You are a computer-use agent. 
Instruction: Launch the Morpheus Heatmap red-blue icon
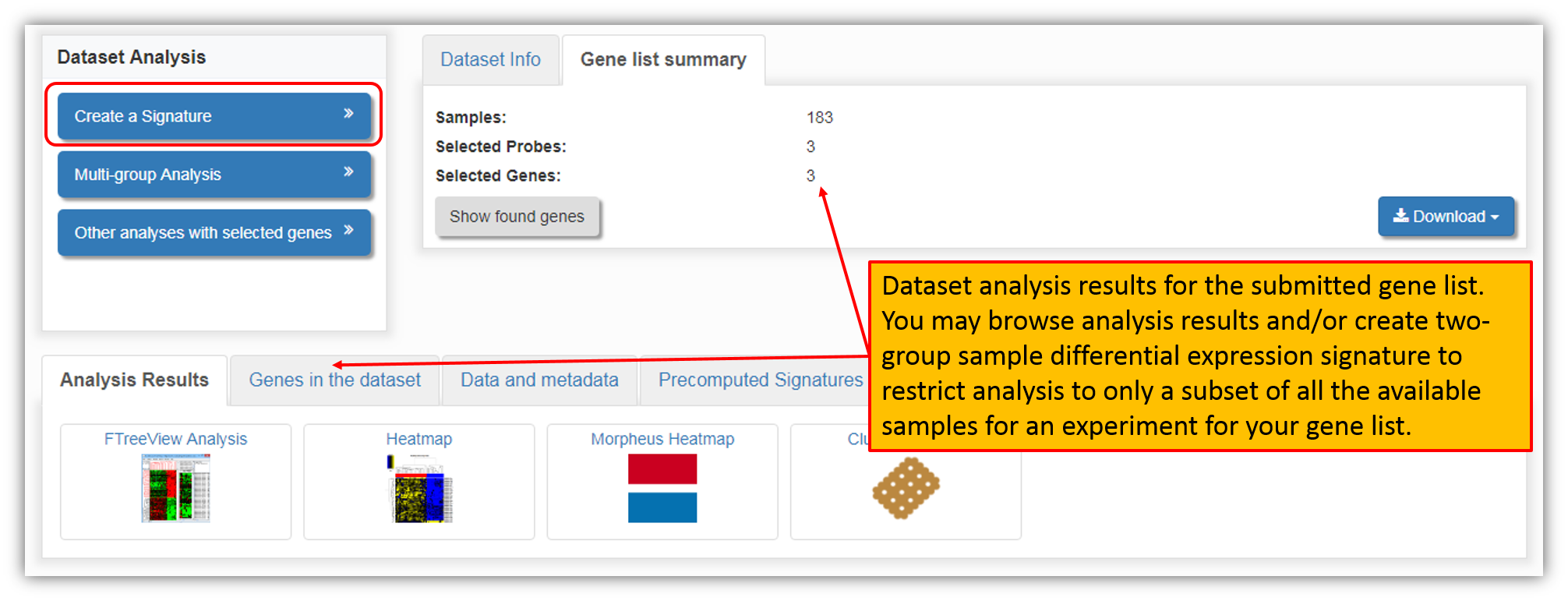click(662, 489)
